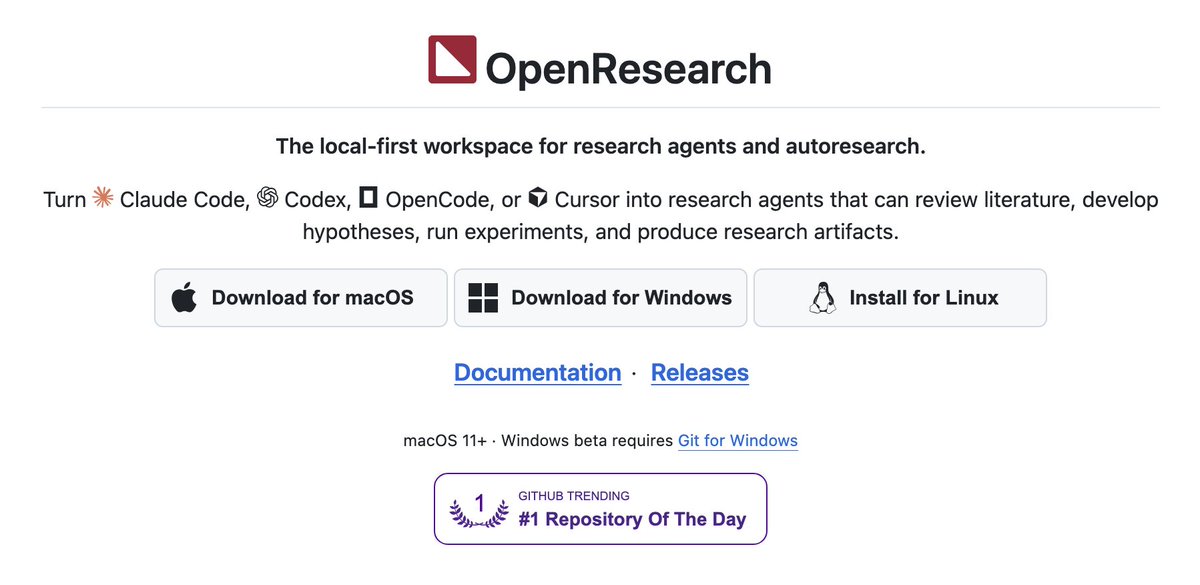Image resolution: width=1200 pixels, height=585 pixels.
Task: Click the 'GITHUB TRENDING' small label
Action: point(574,496)
